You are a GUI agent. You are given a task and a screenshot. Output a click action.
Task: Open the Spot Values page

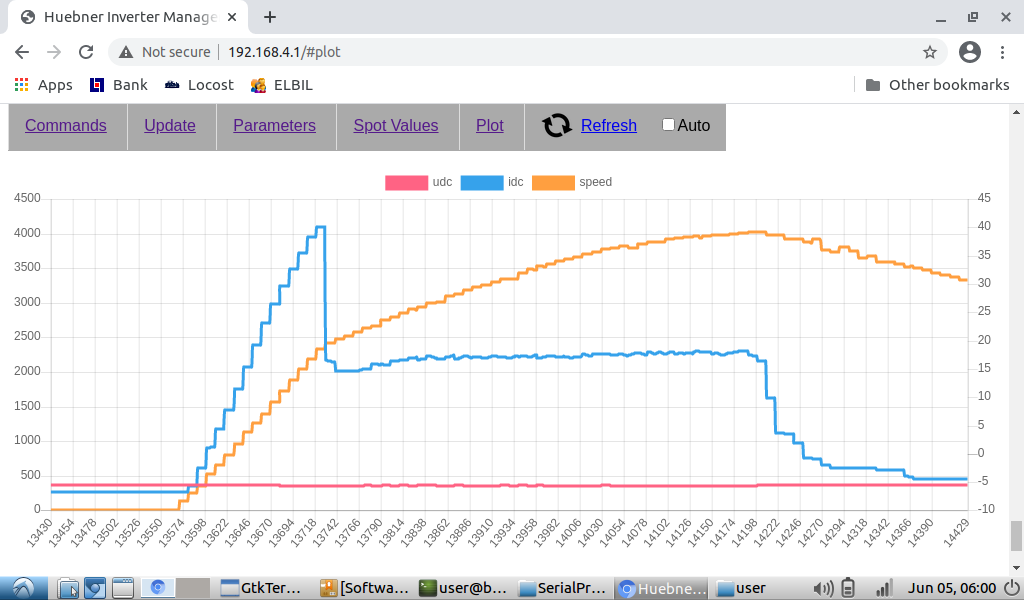(395, 125)
